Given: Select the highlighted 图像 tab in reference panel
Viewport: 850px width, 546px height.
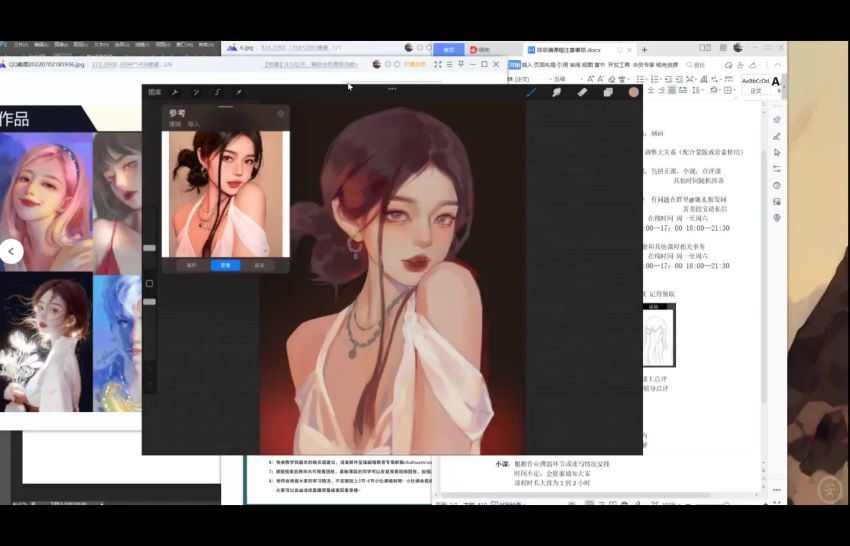Looking at the screenshot, I should (x=226, y=265).
